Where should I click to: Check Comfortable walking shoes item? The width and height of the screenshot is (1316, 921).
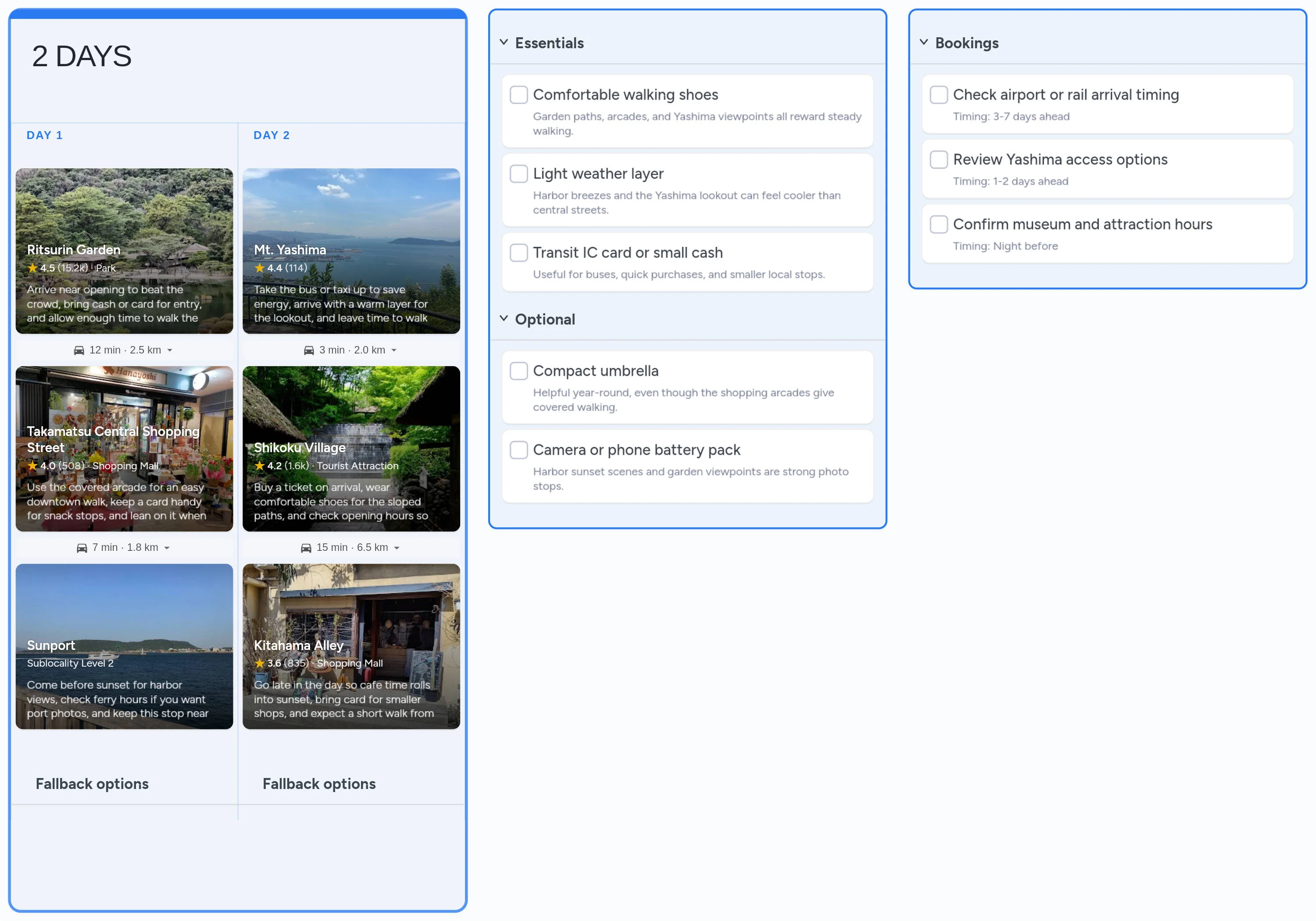[519, 95]
